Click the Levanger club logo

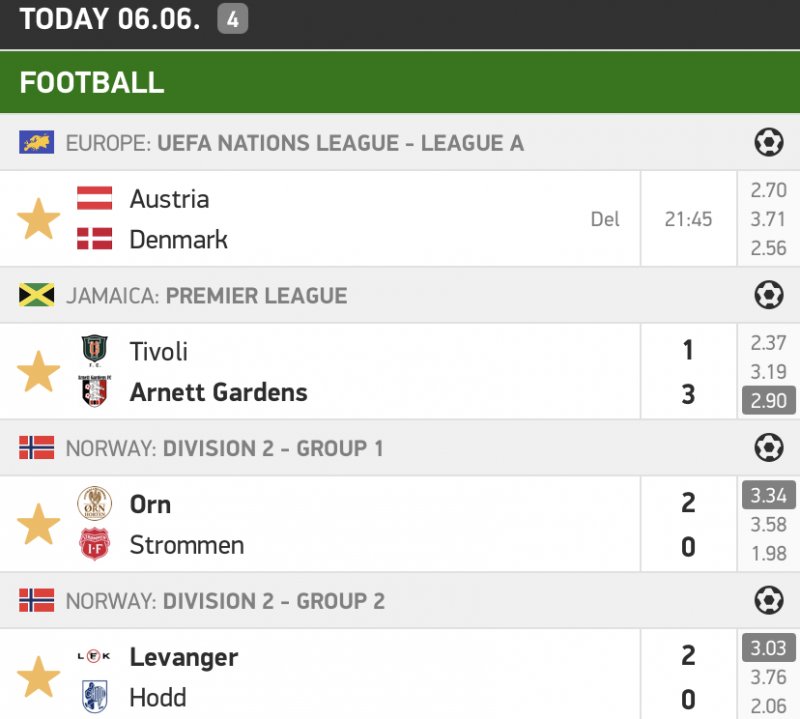pyautogui.click(x=95, y=657)
